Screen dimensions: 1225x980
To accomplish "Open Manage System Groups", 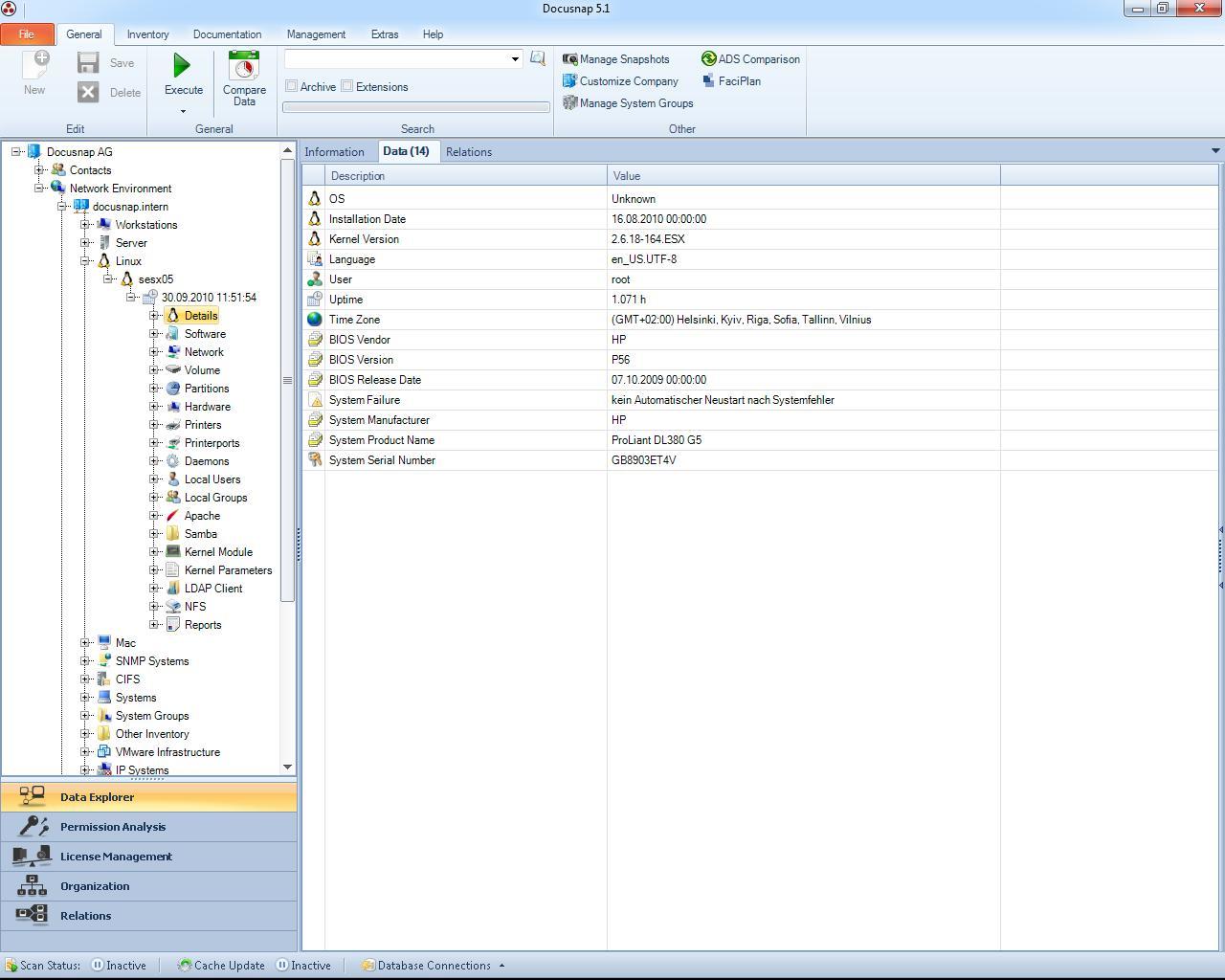I will coord(628,103).
